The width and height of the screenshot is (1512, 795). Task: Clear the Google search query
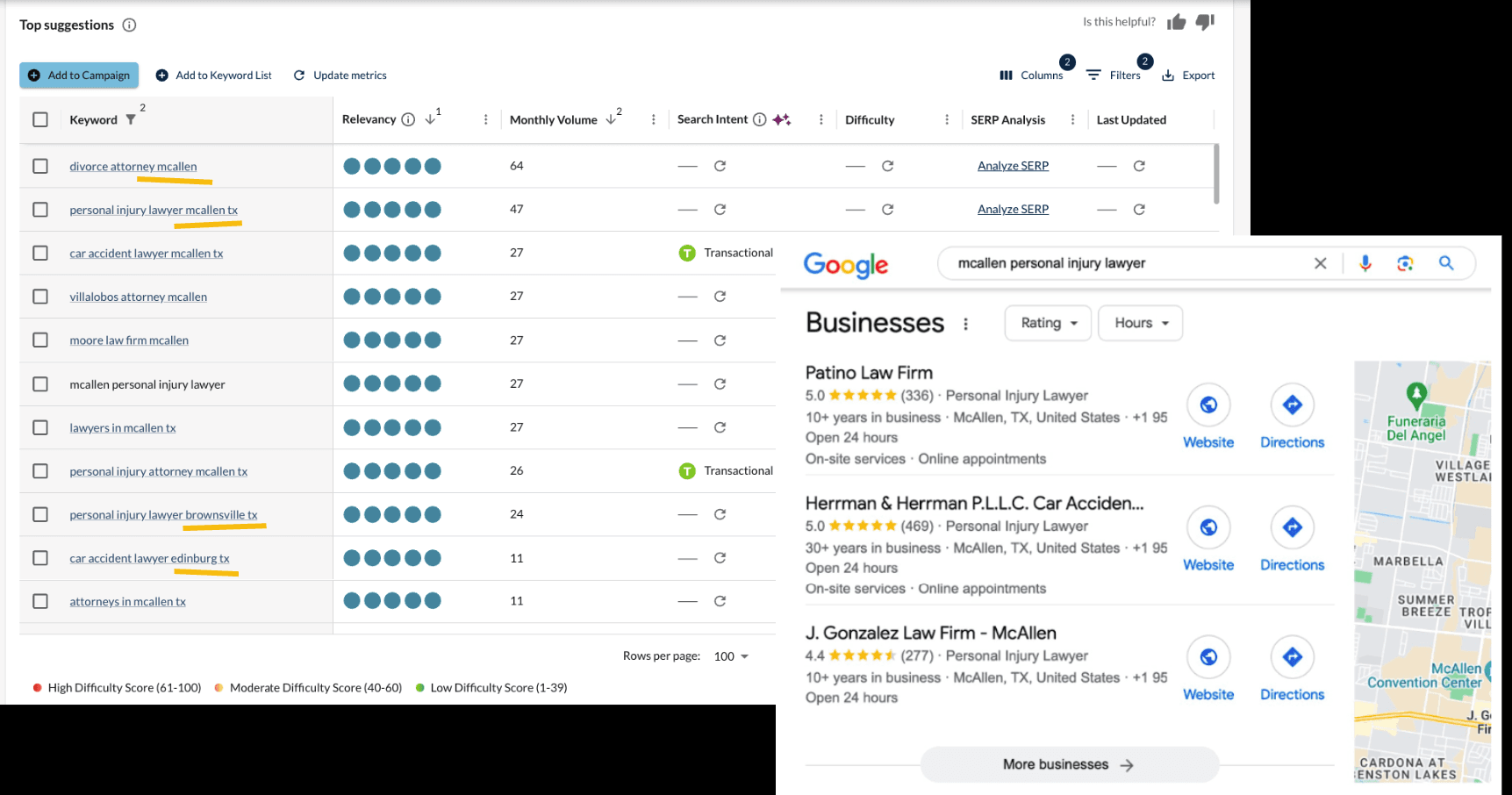click(1320, 263)
